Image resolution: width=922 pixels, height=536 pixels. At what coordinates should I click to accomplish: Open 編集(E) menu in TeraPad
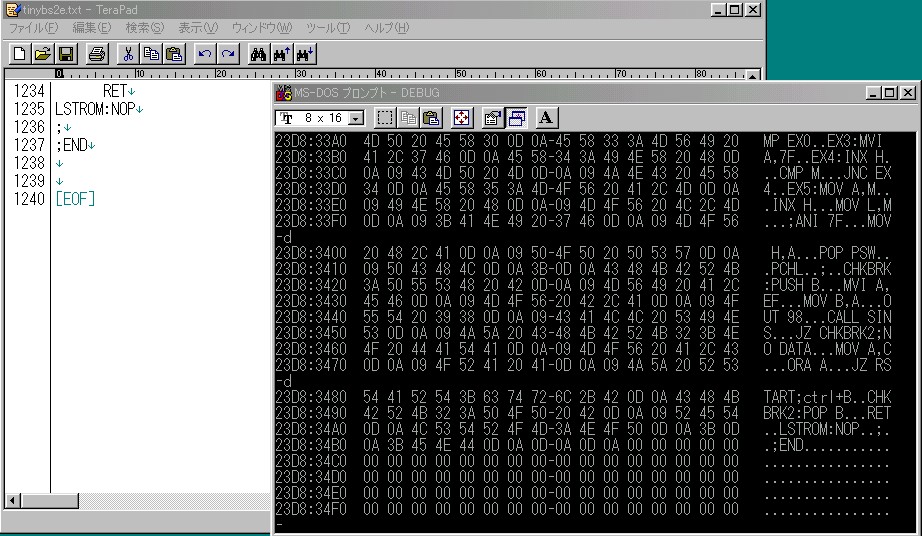tap(92, 28)
